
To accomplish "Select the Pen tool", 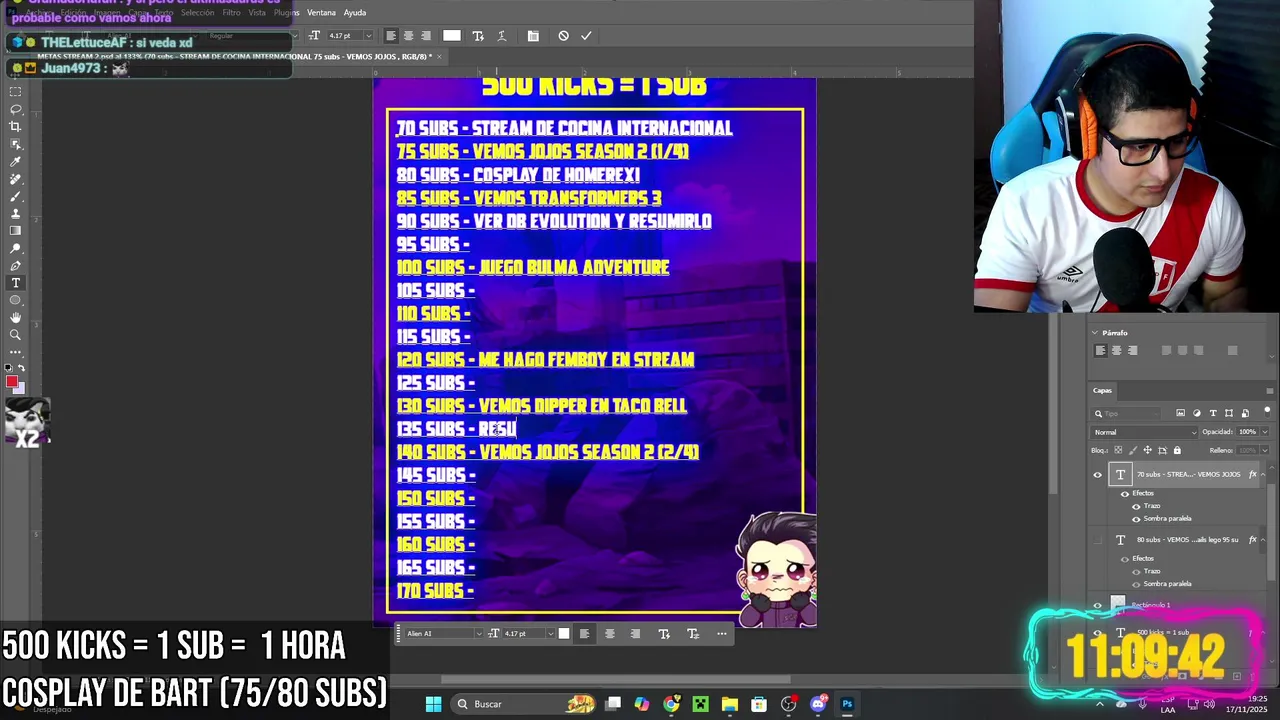I will pyautogui.click(x=15, y=266).
